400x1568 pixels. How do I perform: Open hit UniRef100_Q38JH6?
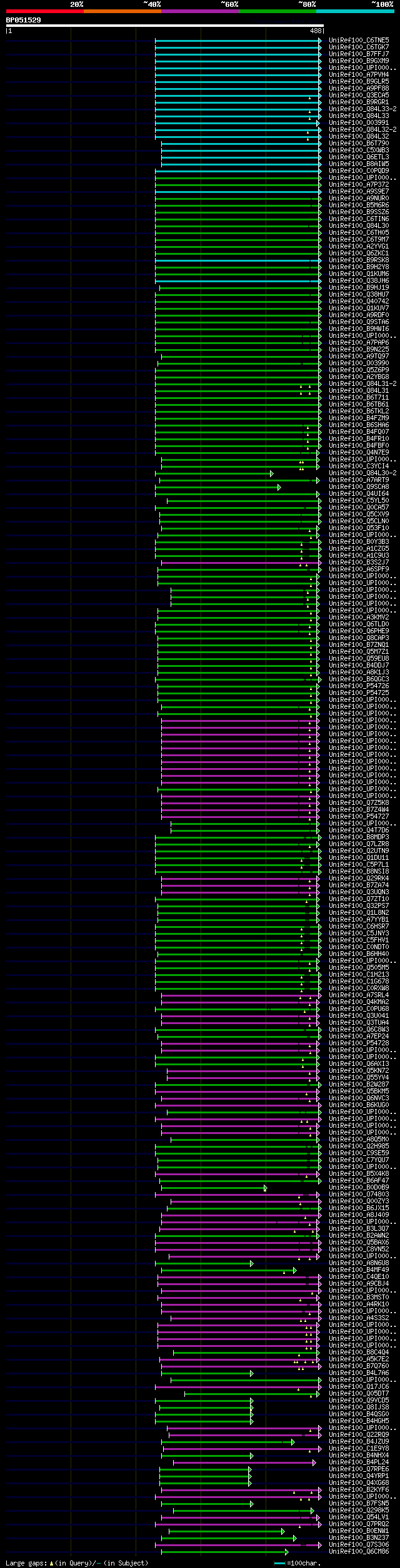click(x=359, y=281)
